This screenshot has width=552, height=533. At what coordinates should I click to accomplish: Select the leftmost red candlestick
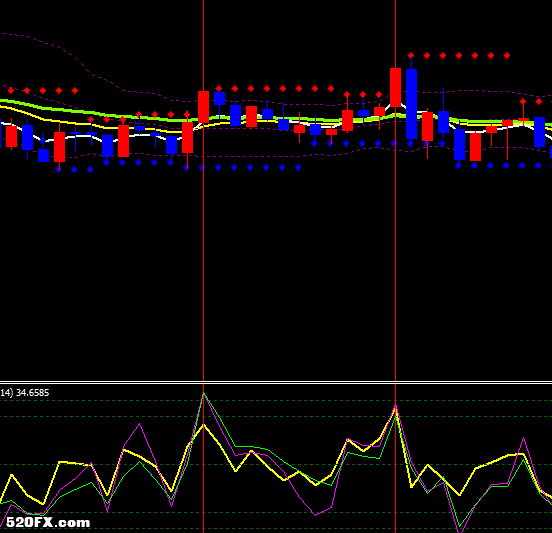point(12,136)
